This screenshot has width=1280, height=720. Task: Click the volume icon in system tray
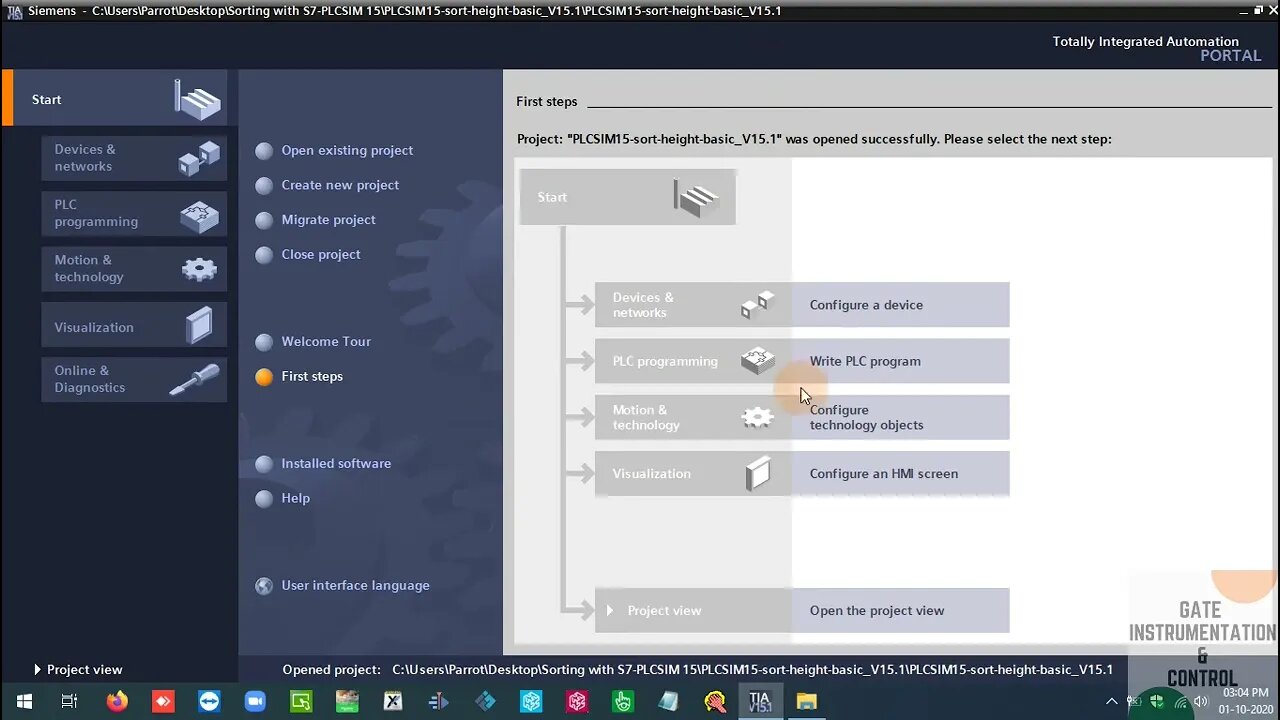tap(1201, 701)
